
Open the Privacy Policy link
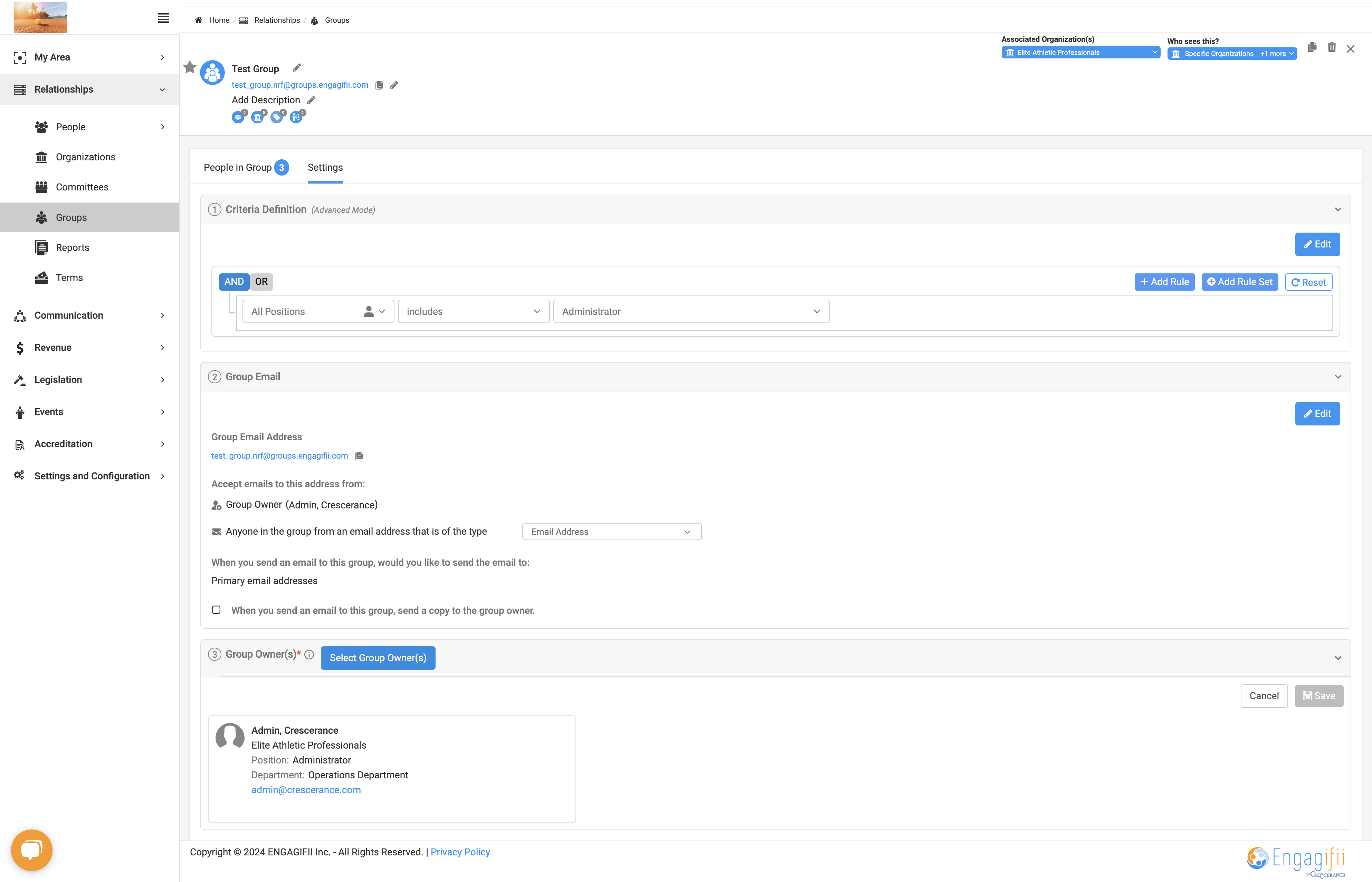tap(460, 852)
